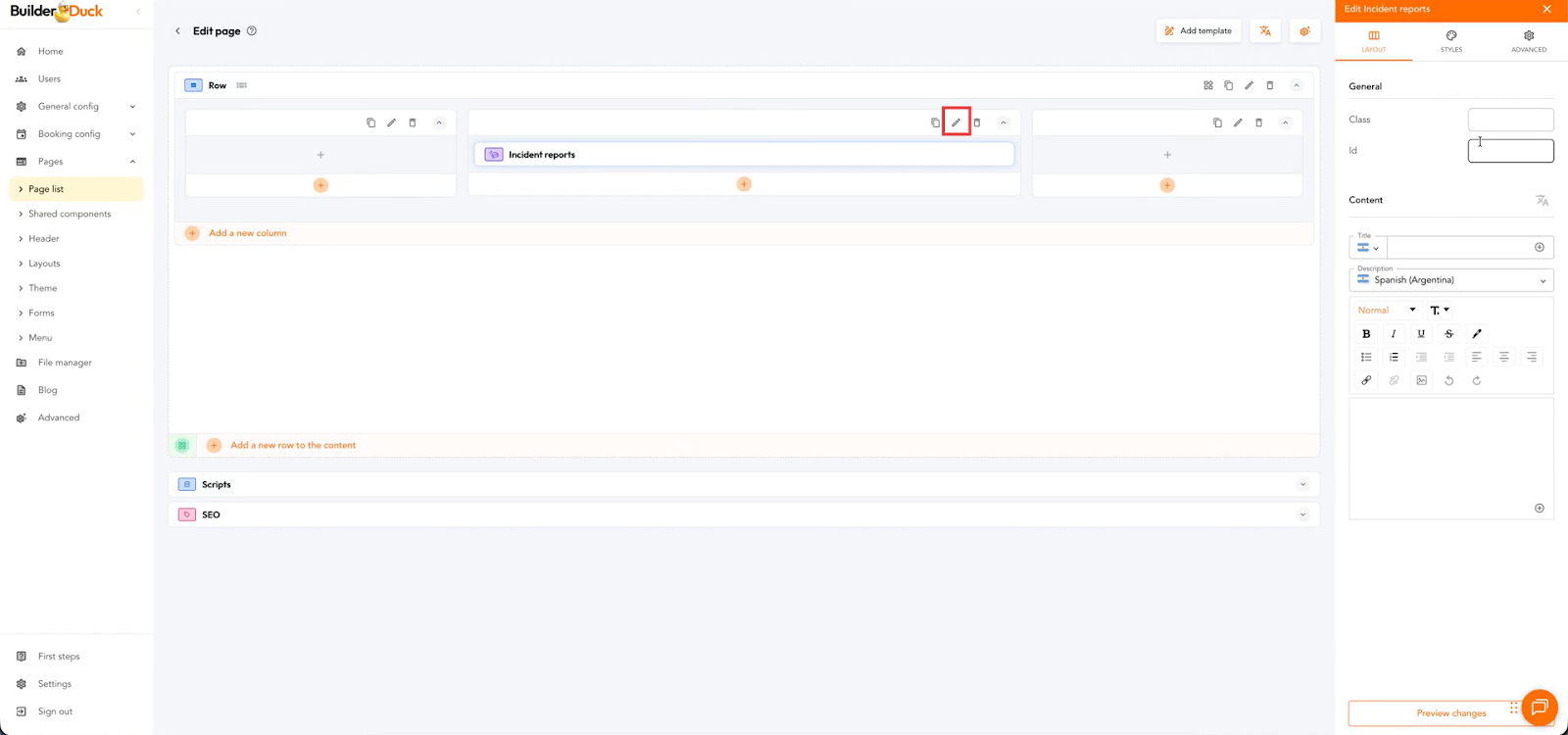Click Add a new column

point(247,233)
